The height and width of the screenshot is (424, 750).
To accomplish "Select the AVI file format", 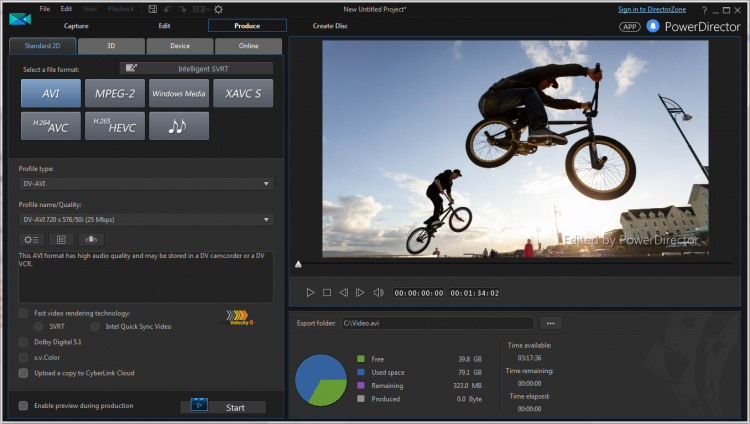I will 51,93.
